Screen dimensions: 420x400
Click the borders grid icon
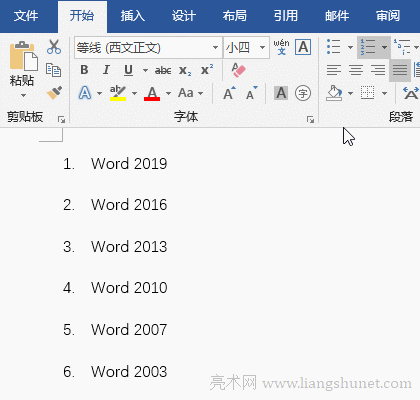click(367, 93)
